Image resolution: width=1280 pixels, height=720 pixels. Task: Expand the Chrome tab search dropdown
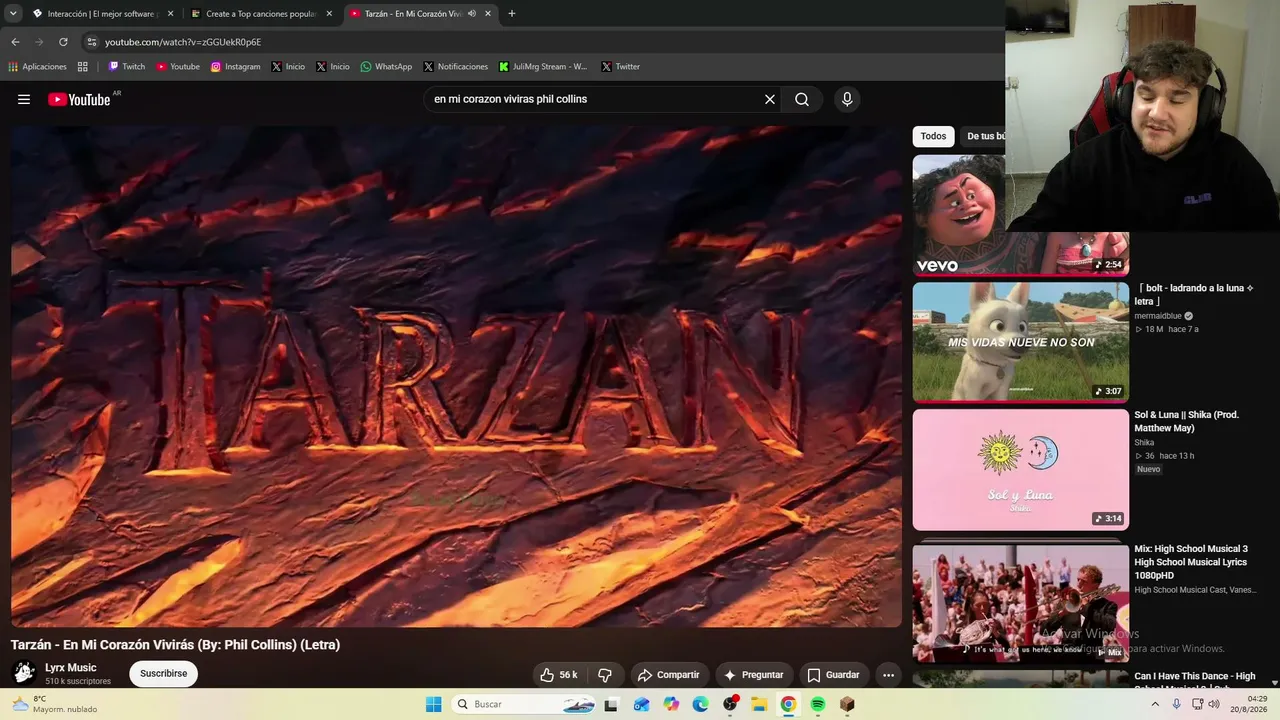click(13, 14)
